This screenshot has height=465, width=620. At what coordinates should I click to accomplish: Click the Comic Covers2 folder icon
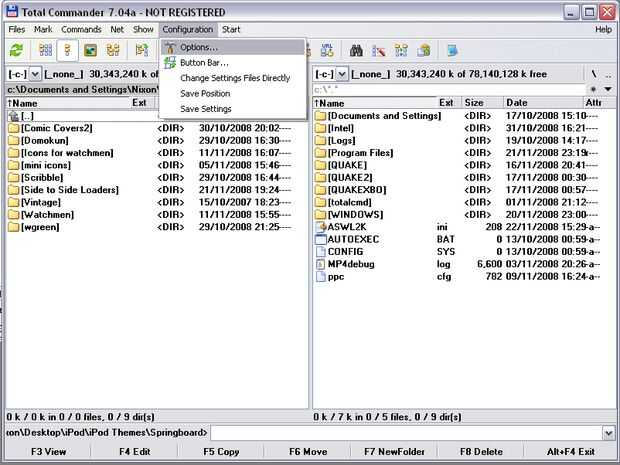click(14, 128)
